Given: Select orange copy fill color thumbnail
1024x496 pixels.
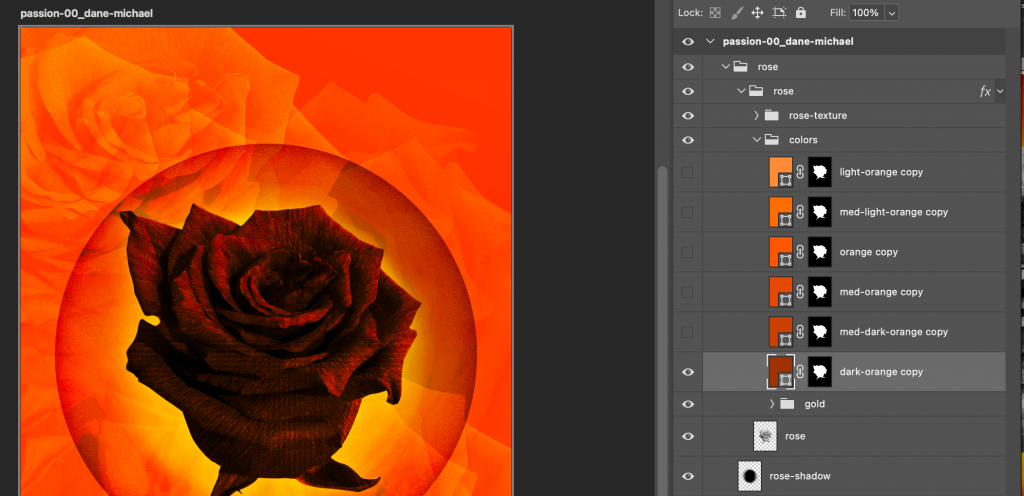Looking at the screenshot, I should (x=781, y=252).
